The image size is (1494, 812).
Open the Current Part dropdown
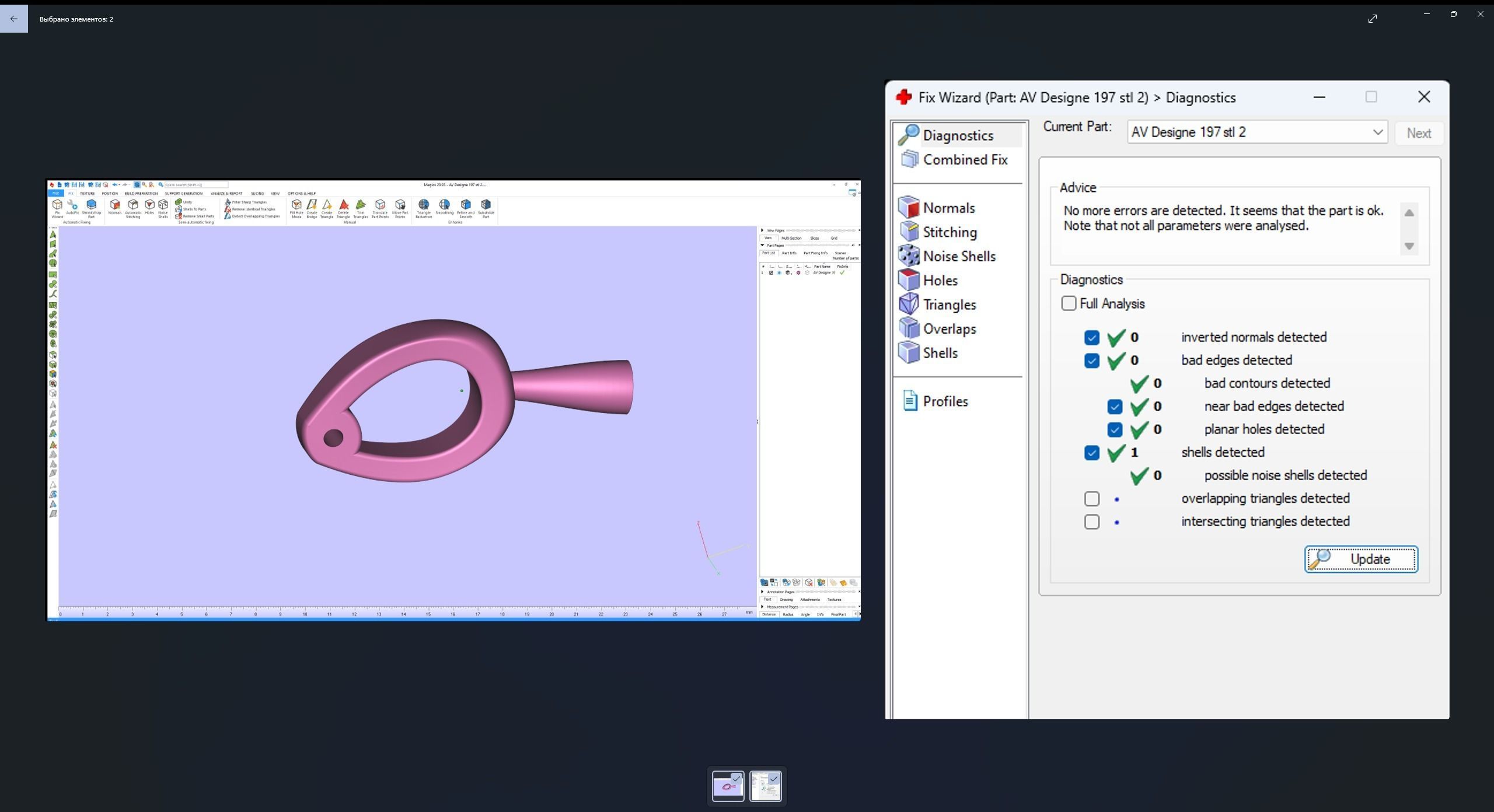(x=1377, y=132)
